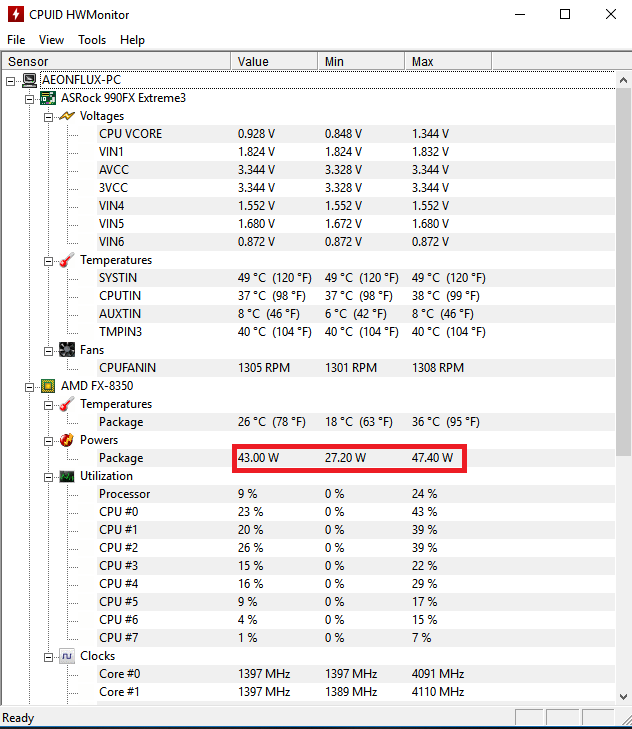
Task: Collapse the Voltages group
Action: tap(48, 117)
